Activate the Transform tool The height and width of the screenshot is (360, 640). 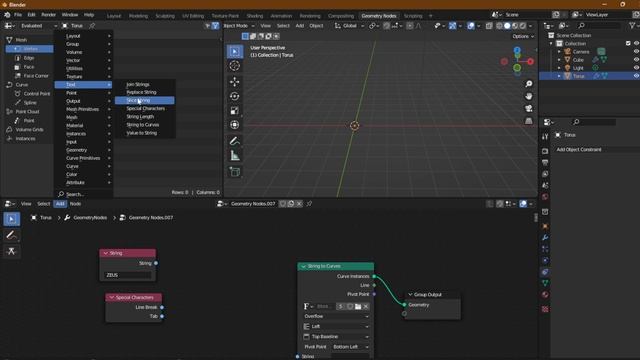tap(235, 125)
